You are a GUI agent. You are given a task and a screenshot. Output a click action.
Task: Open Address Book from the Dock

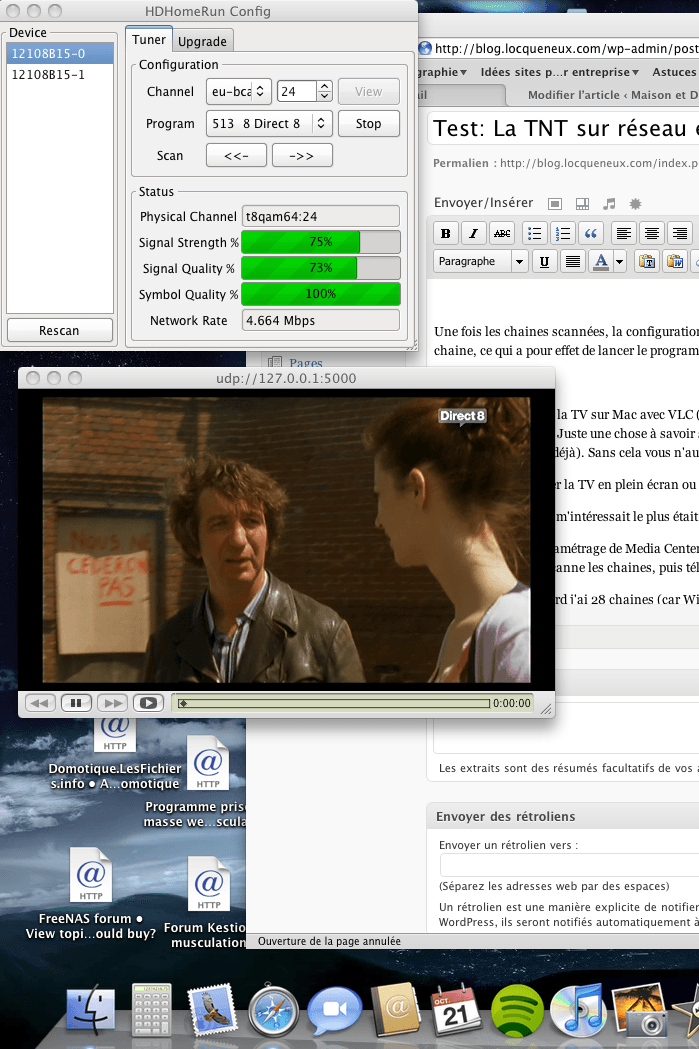(x=395, y=1010)
